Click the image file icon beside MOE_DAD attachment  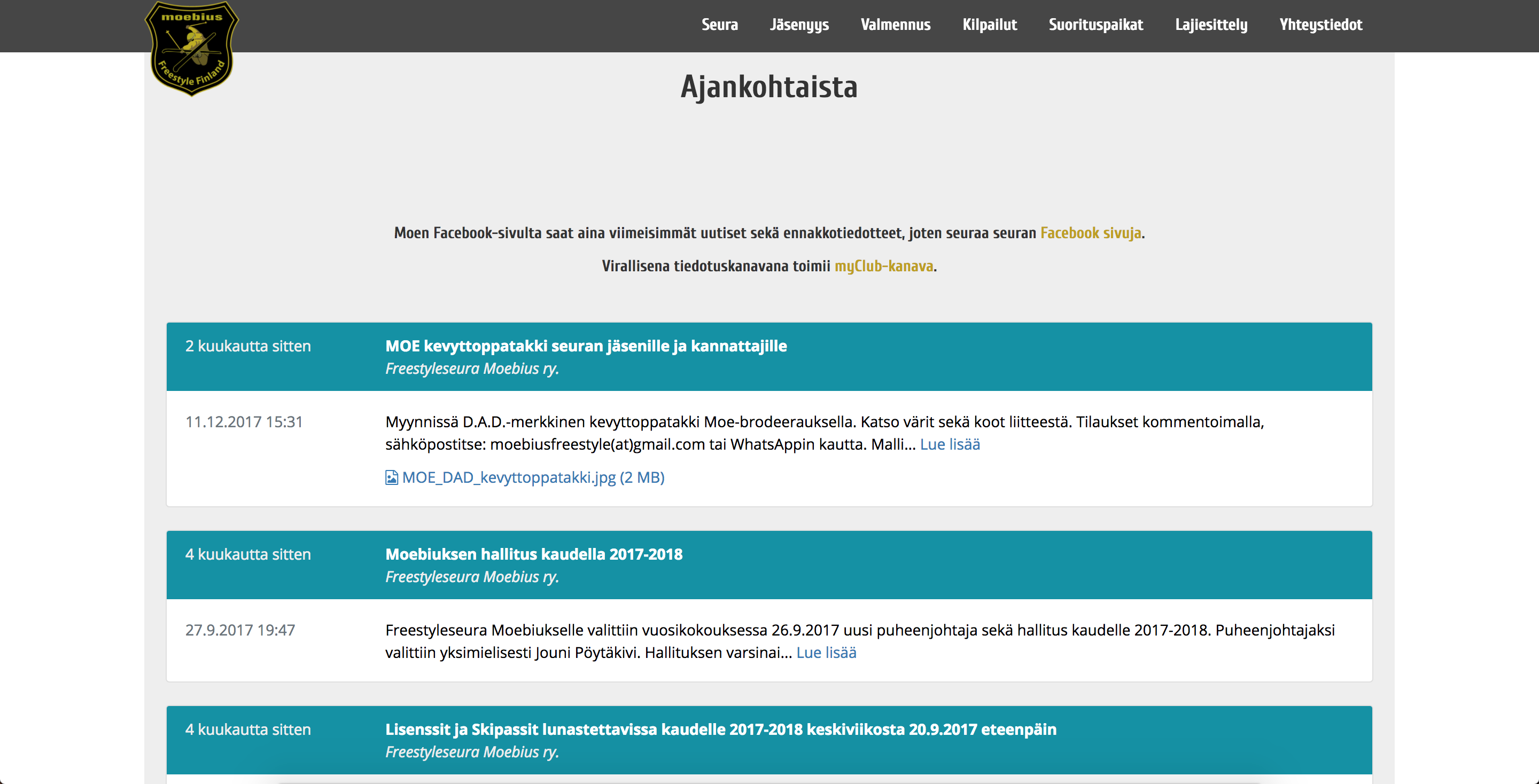391,477
